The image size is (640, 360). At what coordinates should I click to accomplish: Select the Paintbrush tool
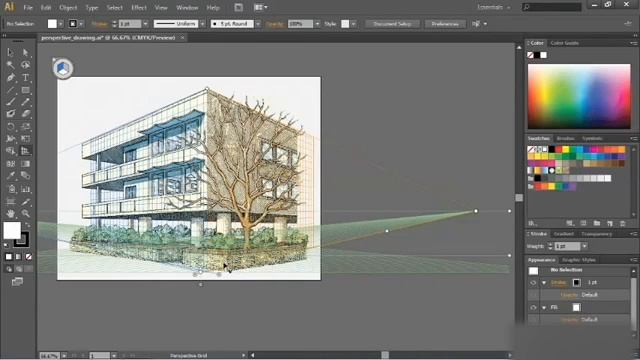pos(11,102)
